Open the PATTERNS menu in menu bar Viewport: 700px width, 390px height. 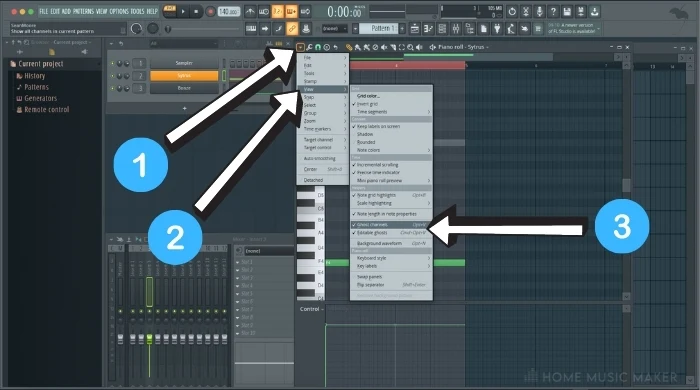(83, 11)
